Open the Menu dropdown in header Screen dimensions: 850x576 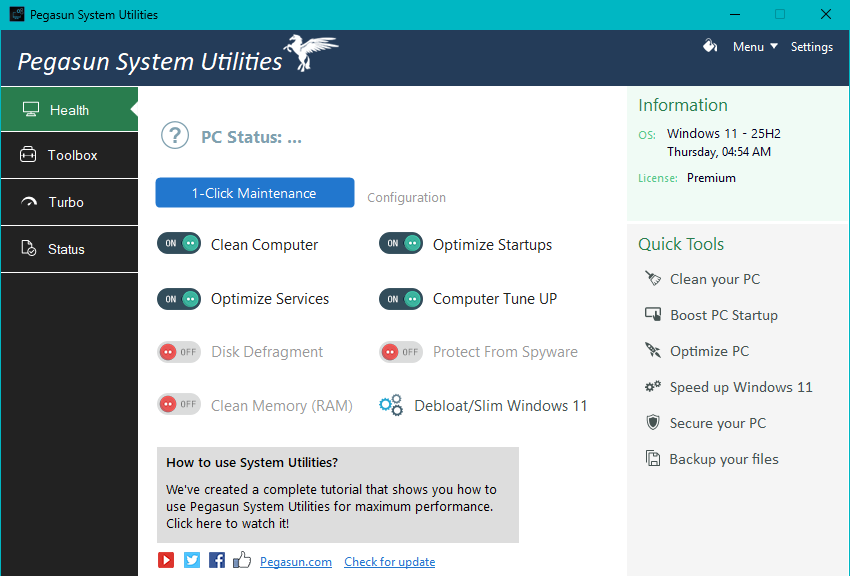coord(755,47)
